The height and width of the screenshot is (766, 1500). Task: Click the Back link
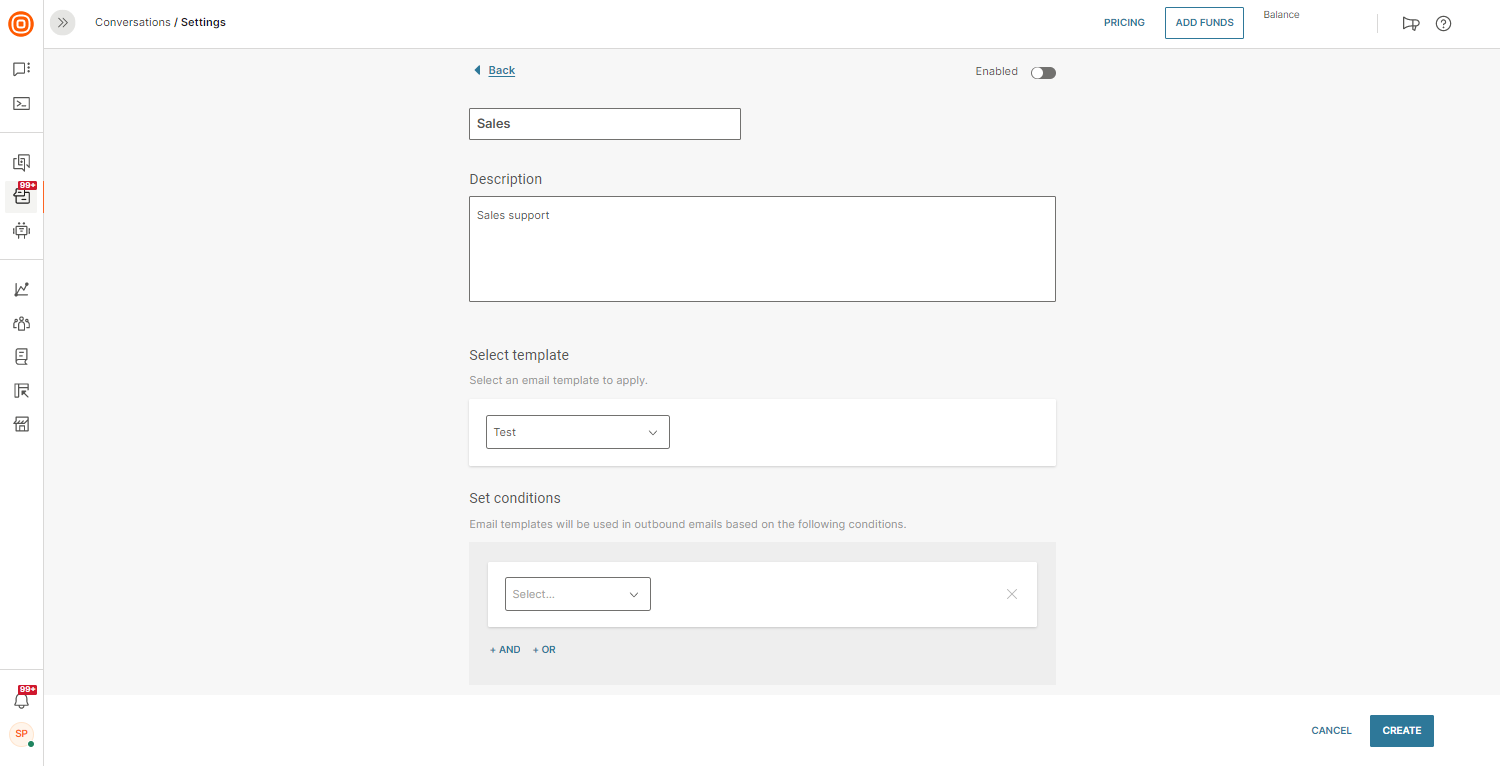(x=501, y=70)
